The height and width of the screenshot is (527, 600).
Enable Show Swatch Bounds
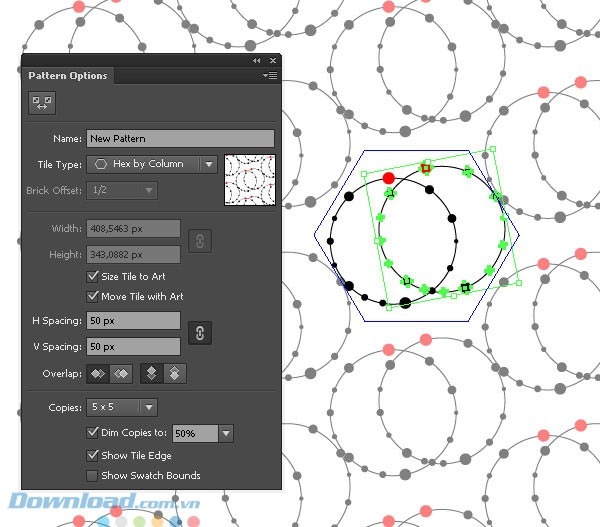coord(93,475)
